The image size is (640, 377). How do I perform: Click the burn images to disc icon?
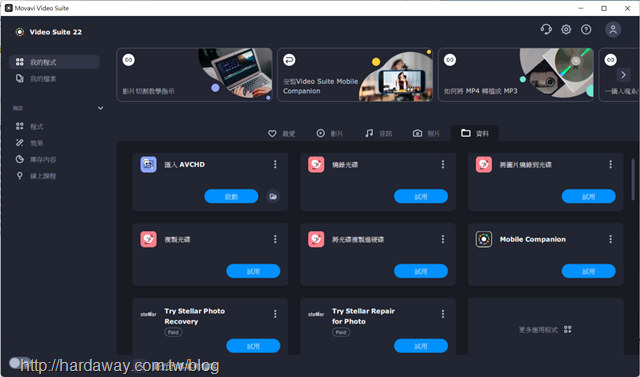click(484, 164)
